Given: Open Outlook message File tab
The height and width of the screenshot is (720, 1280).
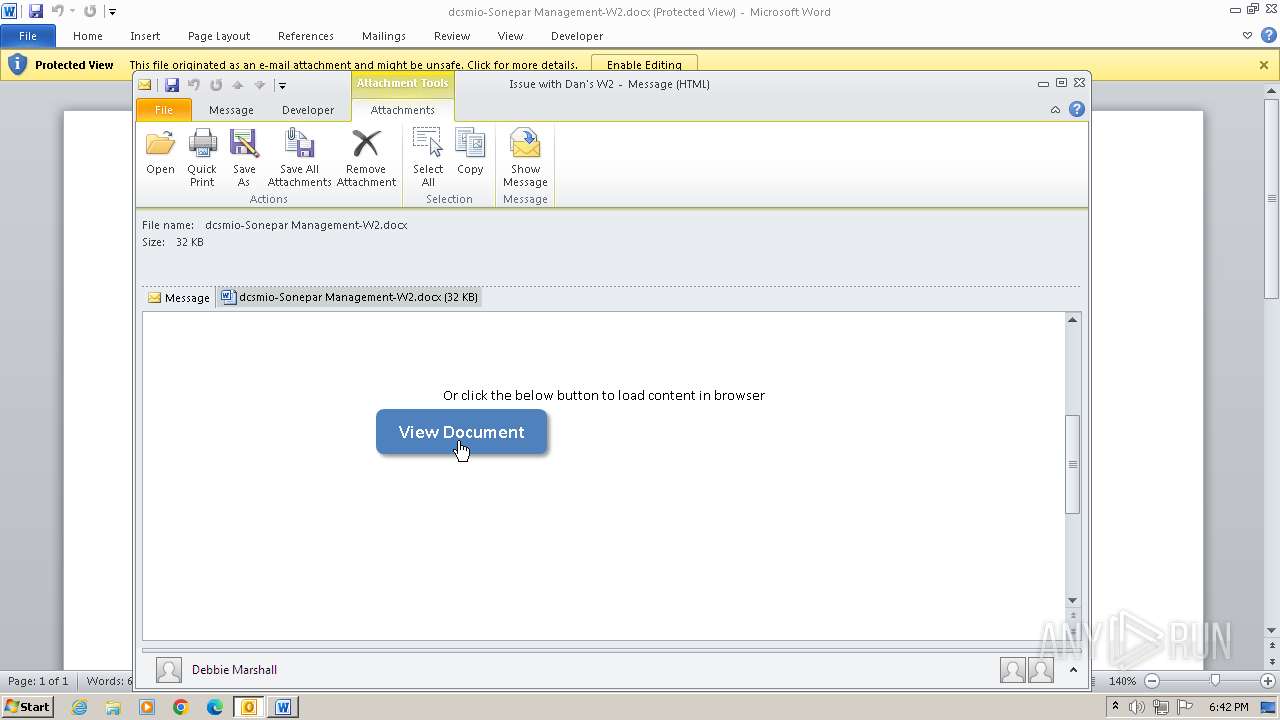Looking at the screenshot, I should pyautogui.click(x=163, y=110).
